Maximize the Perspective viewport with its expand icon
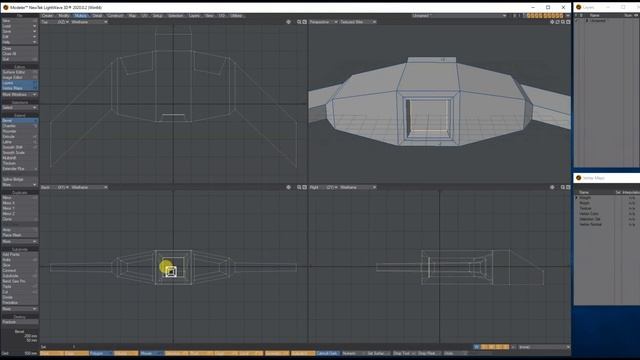The image size is (640, 360). coord(568,22)
